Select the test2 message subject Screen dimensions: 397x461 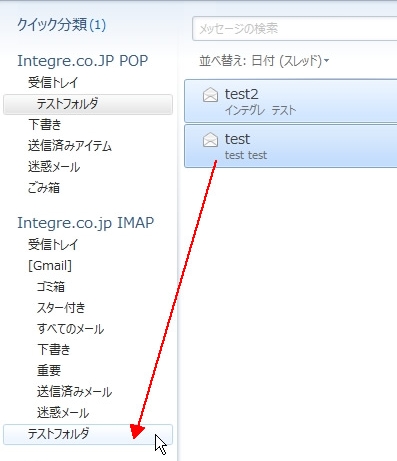(241, 94)
